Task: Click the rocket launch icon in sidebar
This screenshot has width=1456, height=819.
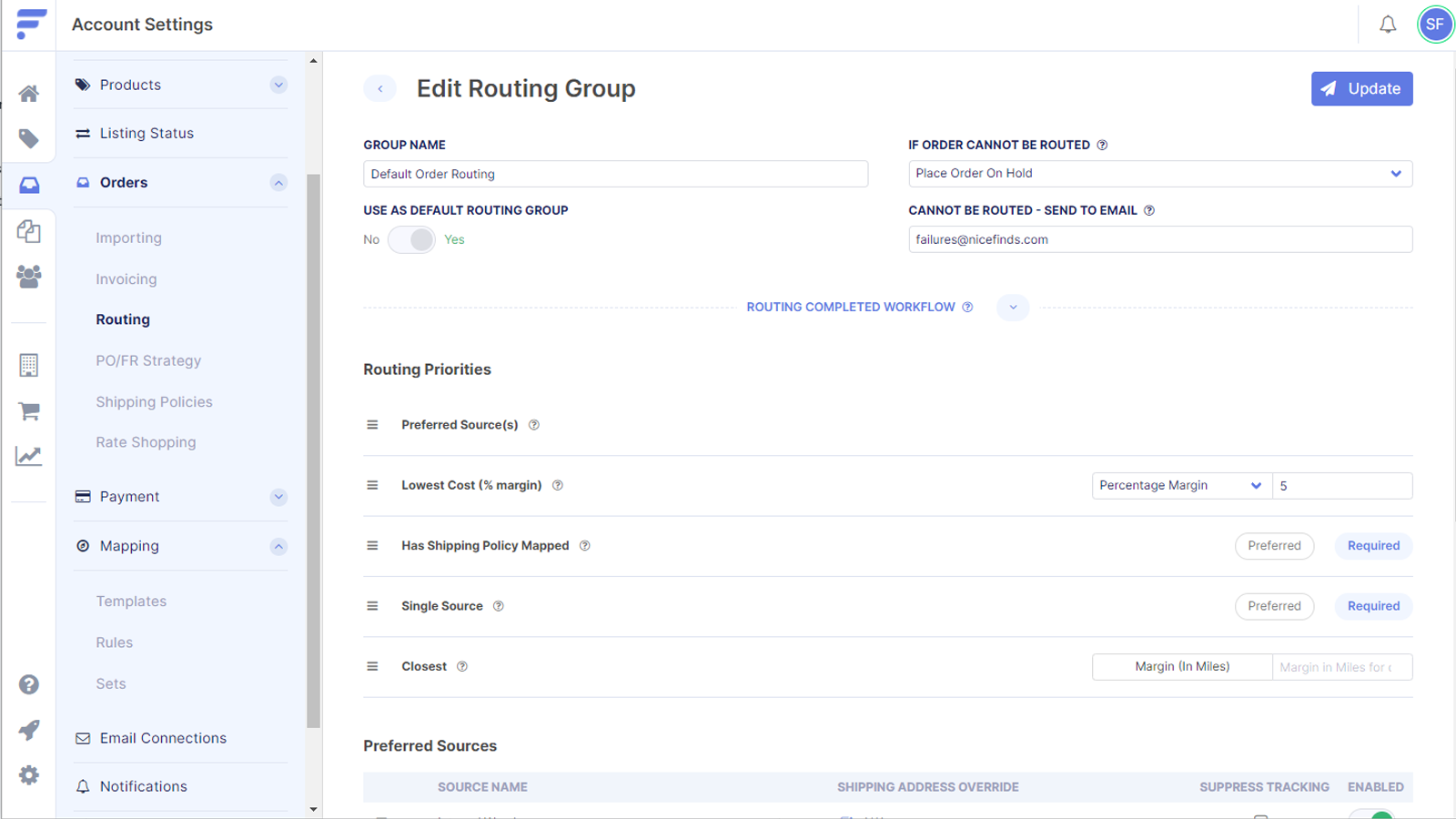Action: pyautogui.click(x=28, y=730)
